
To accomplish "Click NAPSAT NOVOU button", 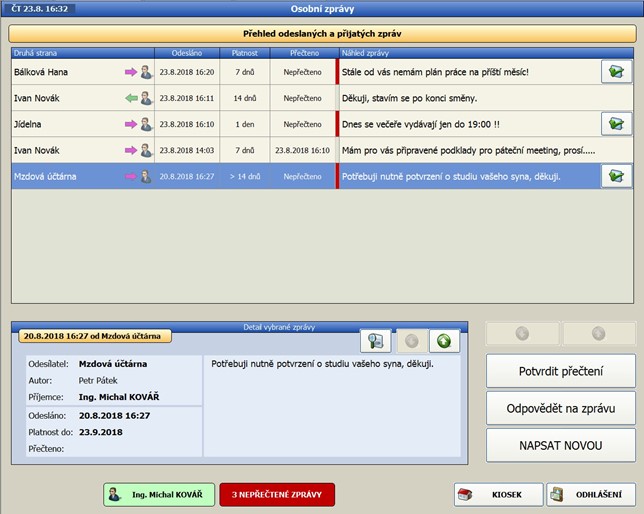I will click(x=561, y=445).
